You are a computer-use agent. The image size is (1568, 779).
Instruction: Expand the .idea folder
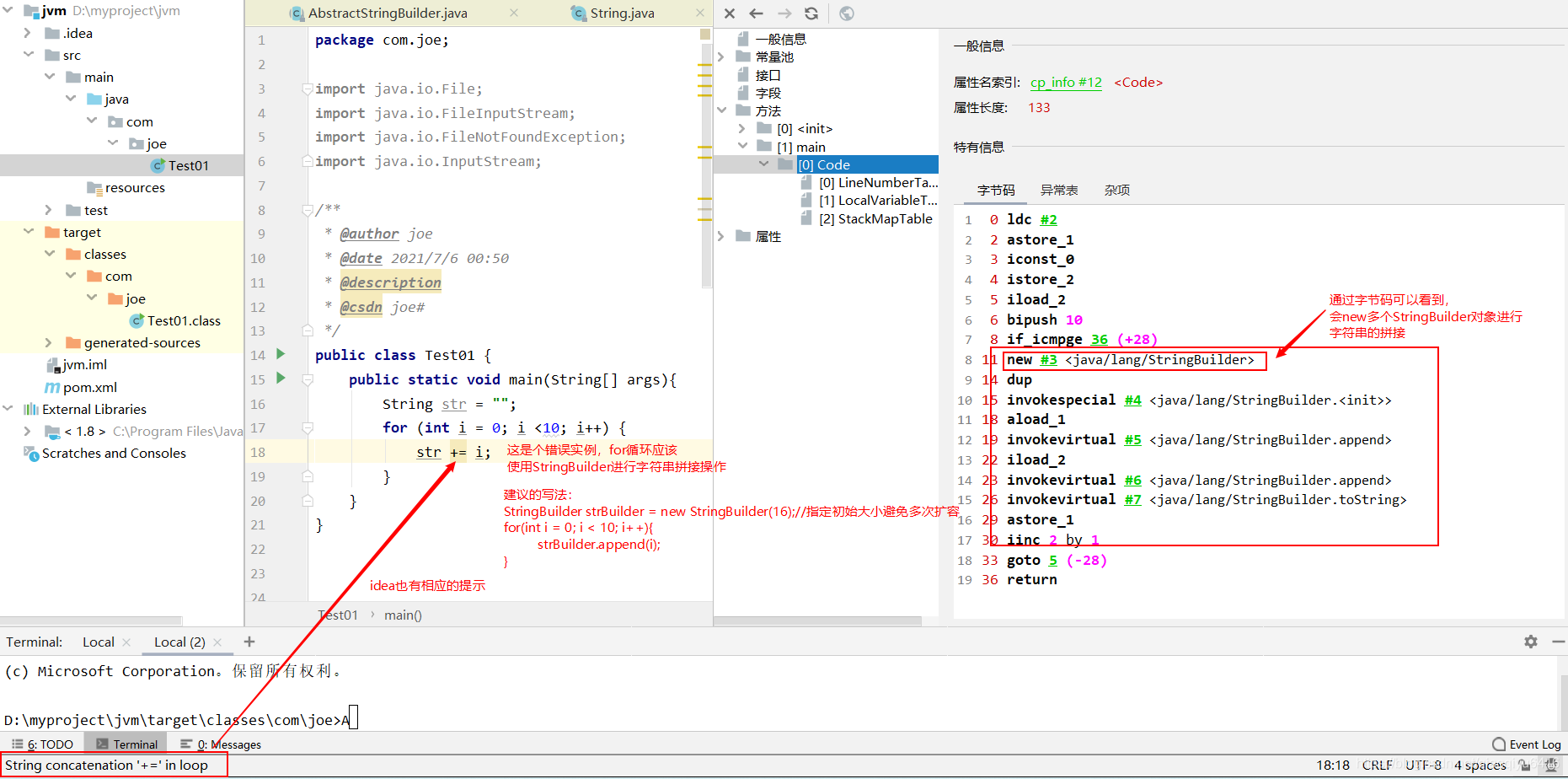click(x=28, y=33)
